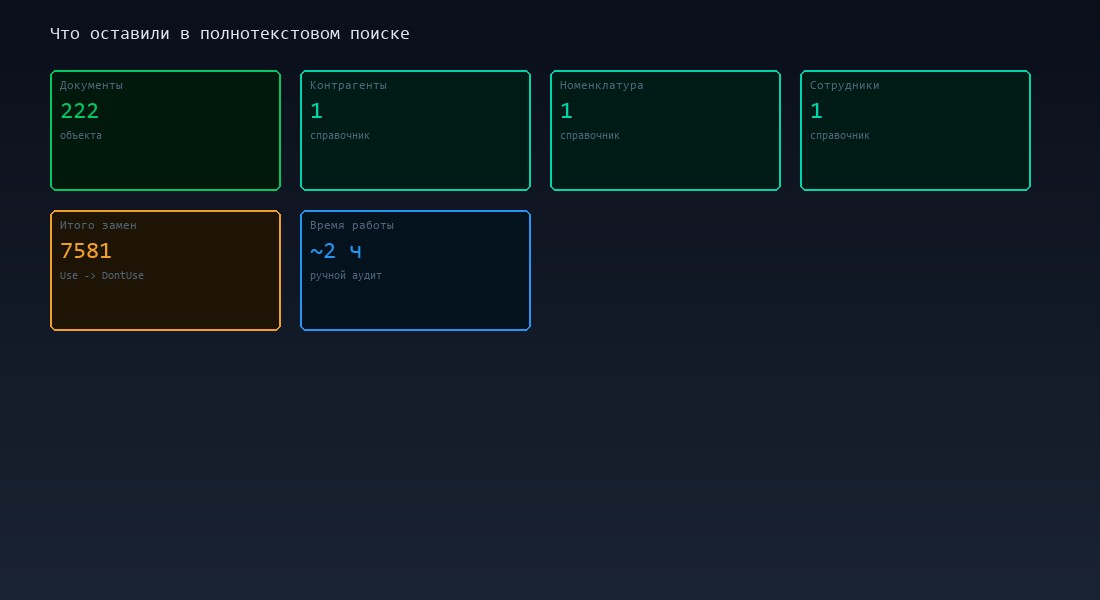Click the number 1 in the Сотрудники card
Image resolution: width=1100 pixels, height=600 pixels.
coord(816,111)
